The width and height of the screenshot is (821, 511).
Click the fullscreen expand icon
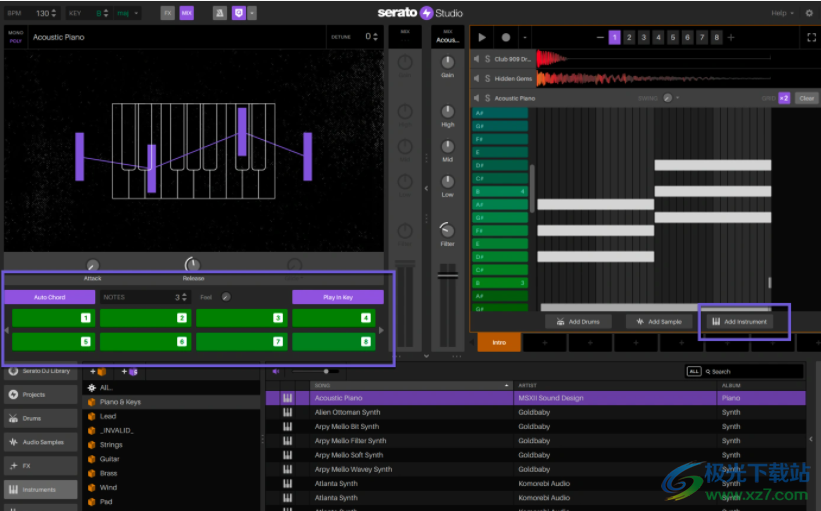point(812,37)
